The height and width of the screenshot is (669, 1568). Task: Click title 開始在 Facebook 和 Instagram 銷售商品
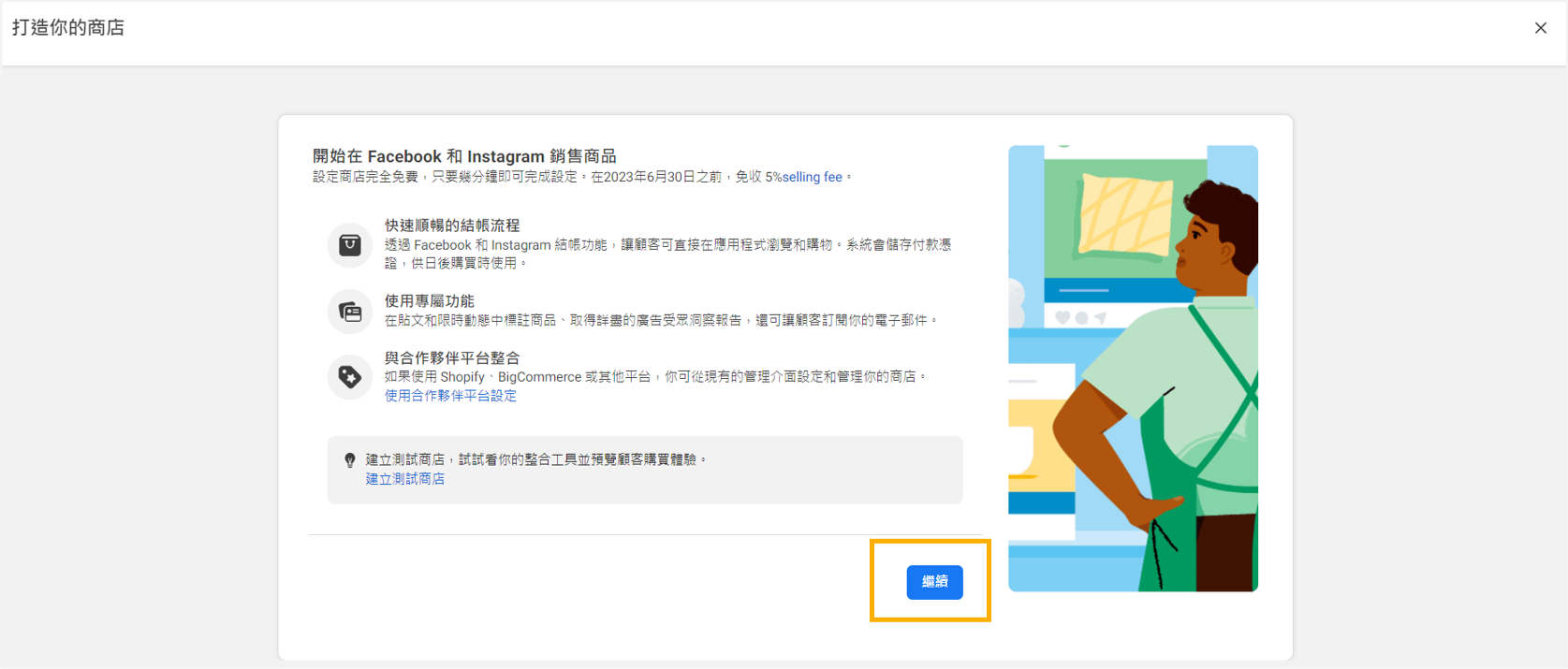464,156
